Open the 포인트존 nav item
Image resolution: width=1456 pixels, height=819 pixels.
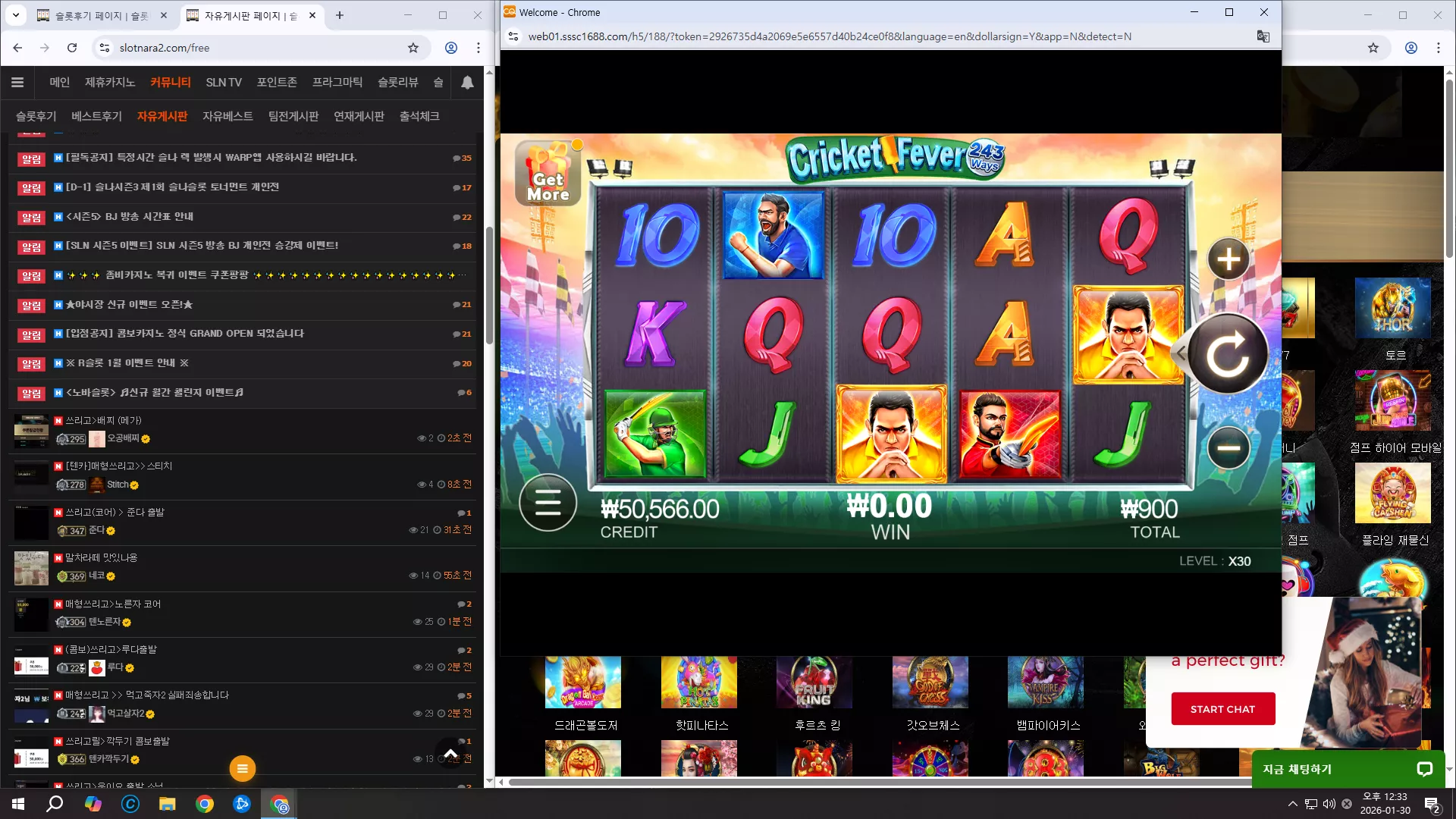click(x=277, y=82)
